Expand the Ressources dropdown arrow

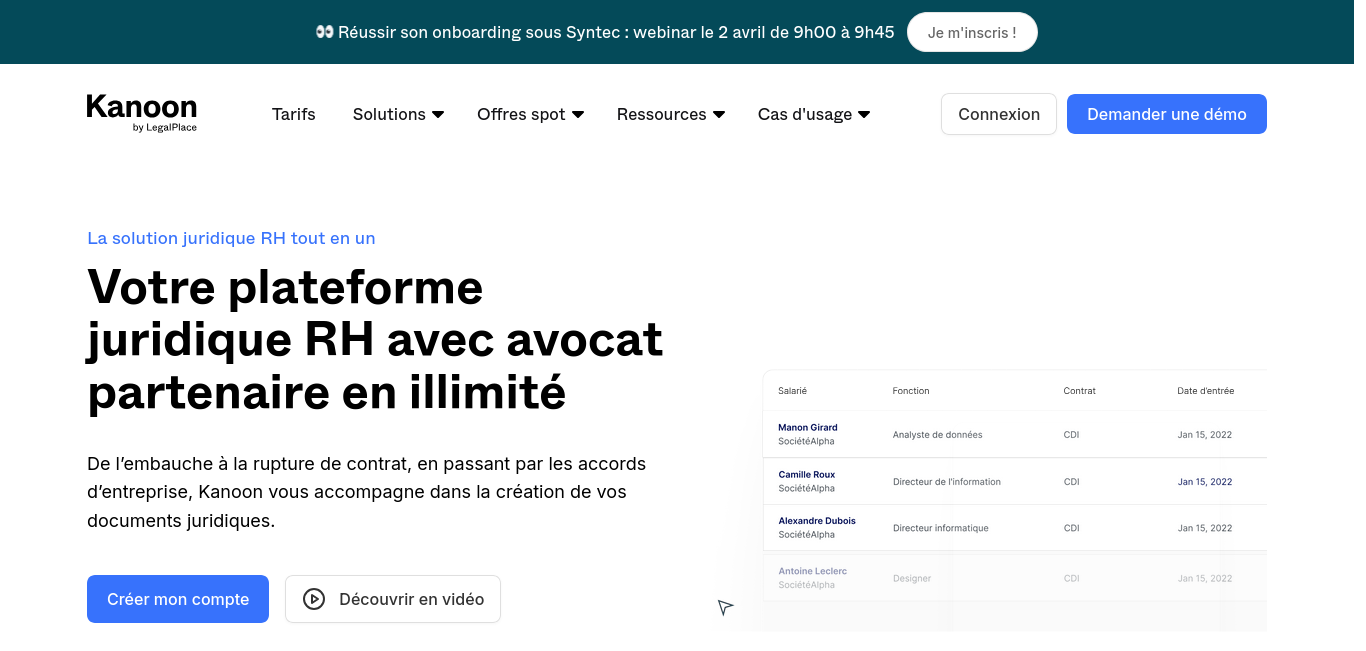(719, 115)
